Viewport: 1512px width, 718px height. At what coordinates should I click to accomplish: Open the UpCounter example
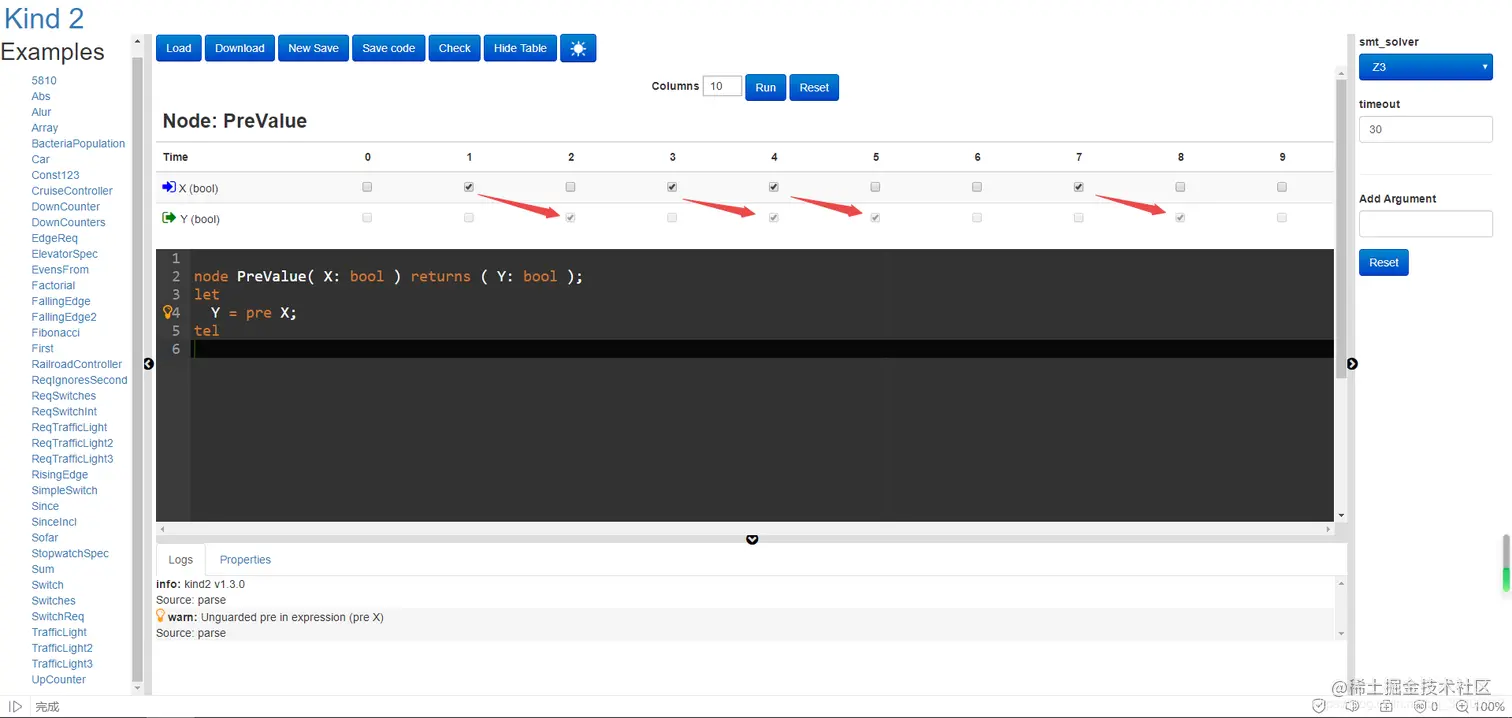click(59, 679)
